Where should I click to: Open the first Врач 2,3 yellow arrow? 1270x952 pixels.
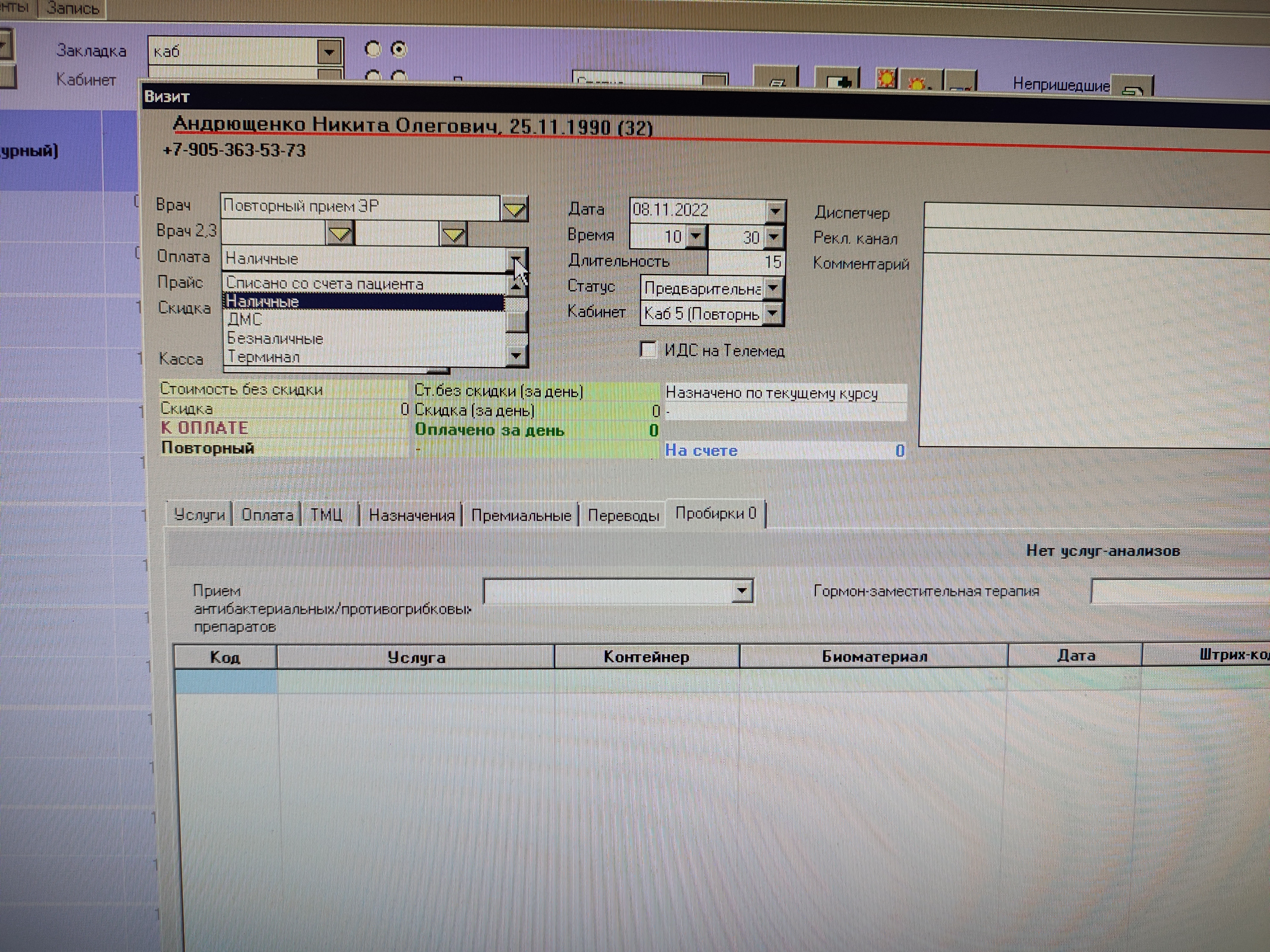tap(339, 234)
